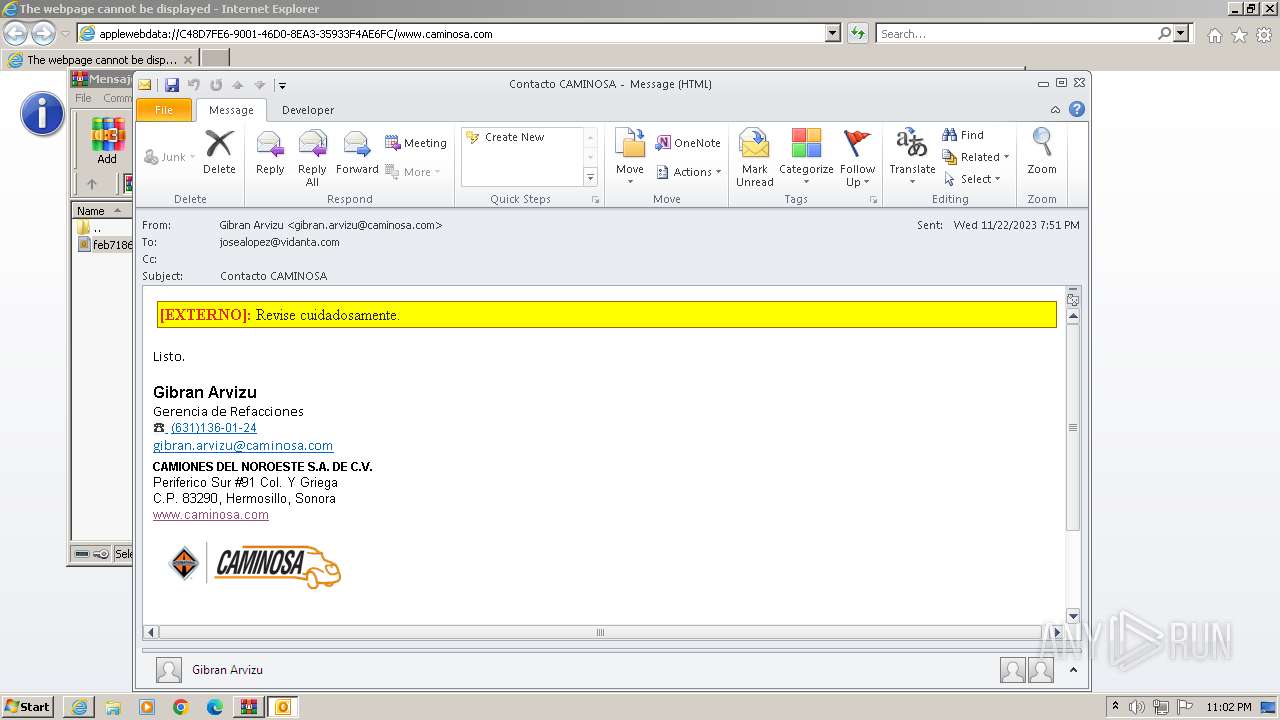Click Find in the Editing group

point(963,135)
